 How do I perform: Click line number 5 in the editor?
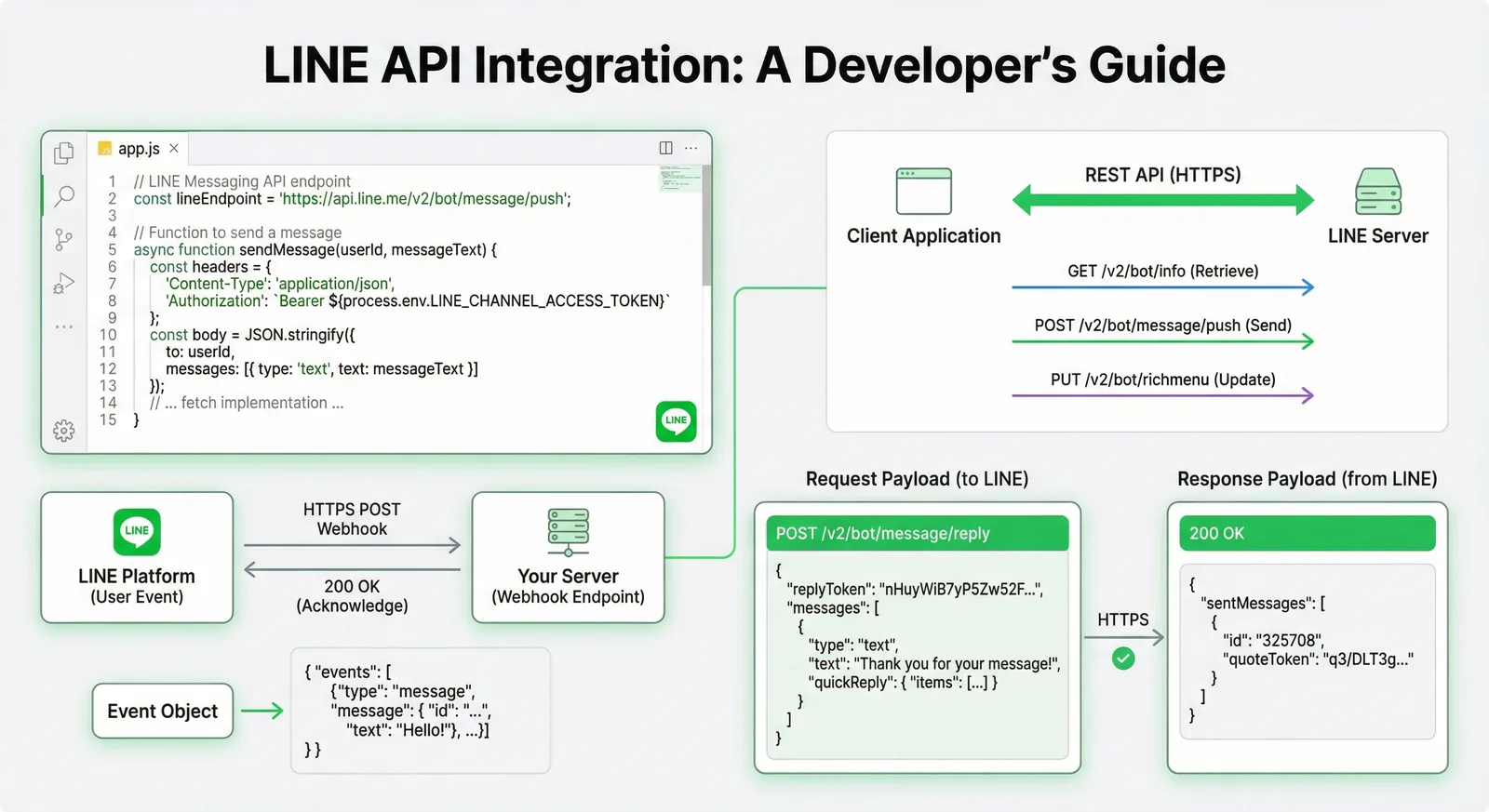click(112, 249)
